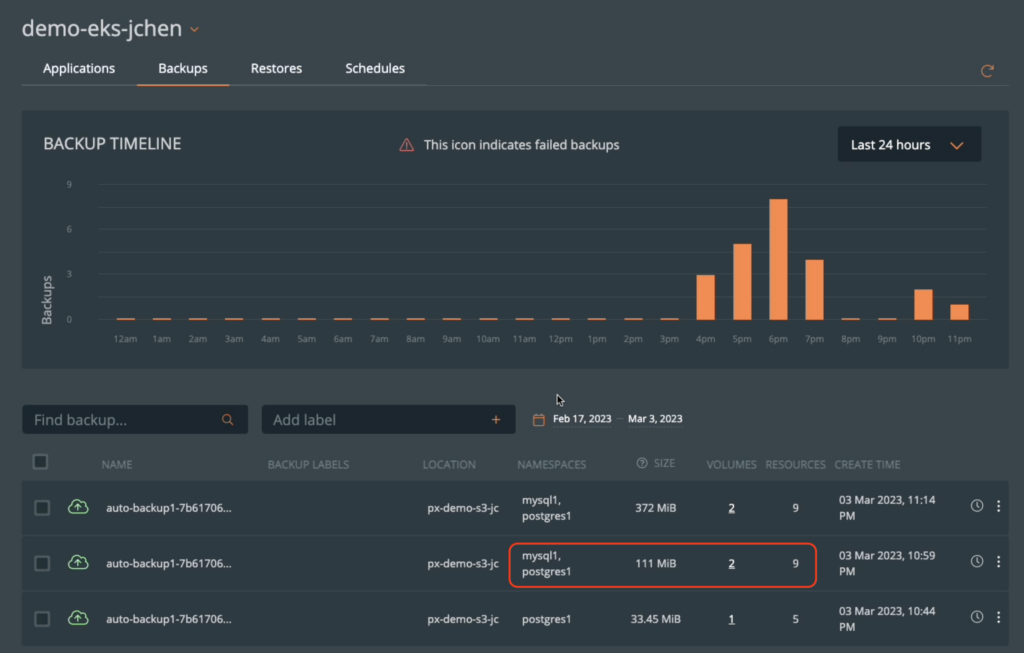
Task: Click the clock icon on the postgres1 backup row
Action: pos(977,617)
